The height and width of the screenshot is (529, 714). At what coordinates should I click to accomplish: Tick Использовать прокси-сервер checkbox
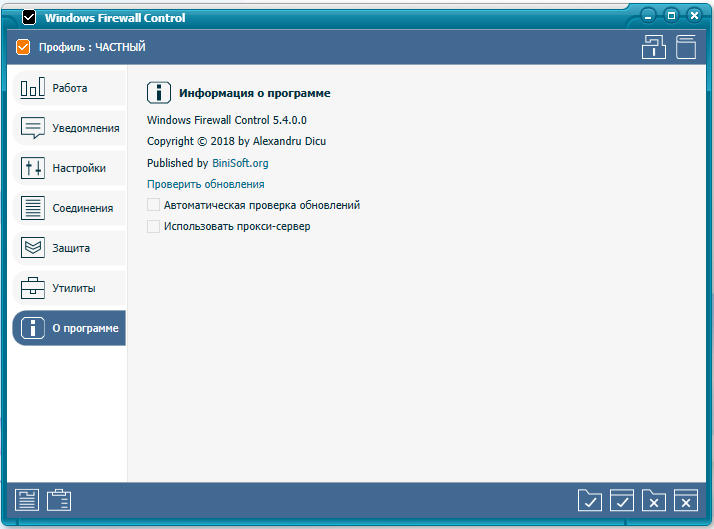click(153, 226)
